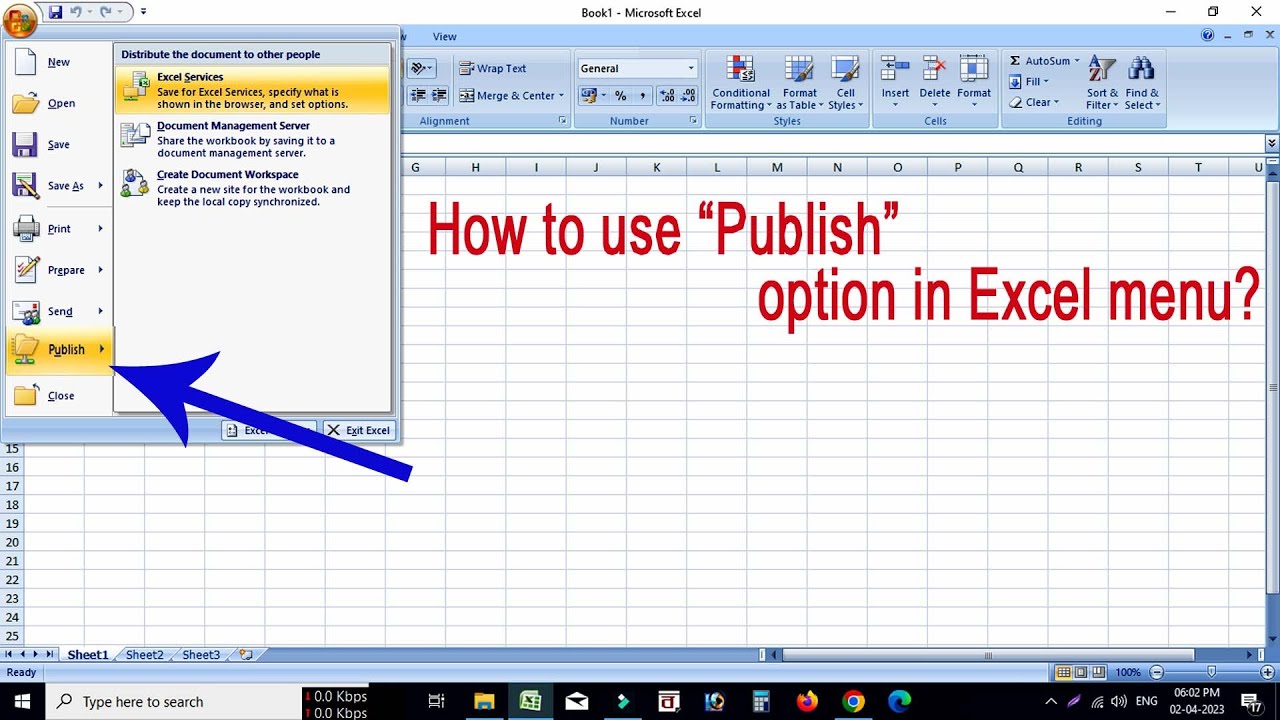Switch to Page Break Preview
Screen dimensions: 1280x720
(1098, 672)
